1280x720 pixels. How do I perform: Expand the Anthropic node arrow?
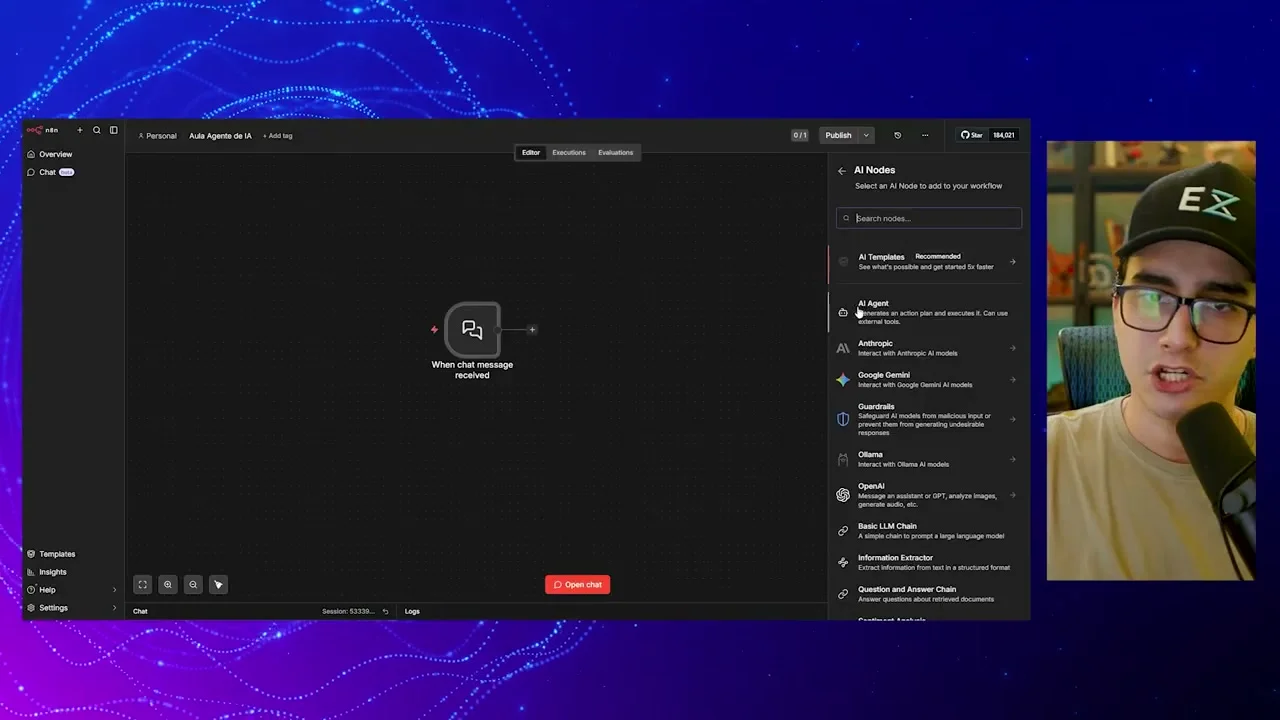coord(1013,348)
